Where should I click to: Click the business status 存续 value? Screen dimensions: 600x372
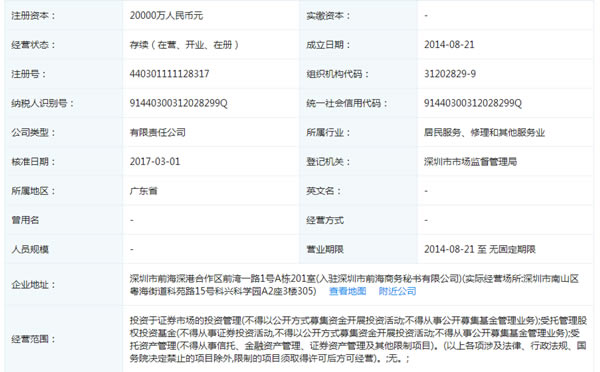pos(184,45)
